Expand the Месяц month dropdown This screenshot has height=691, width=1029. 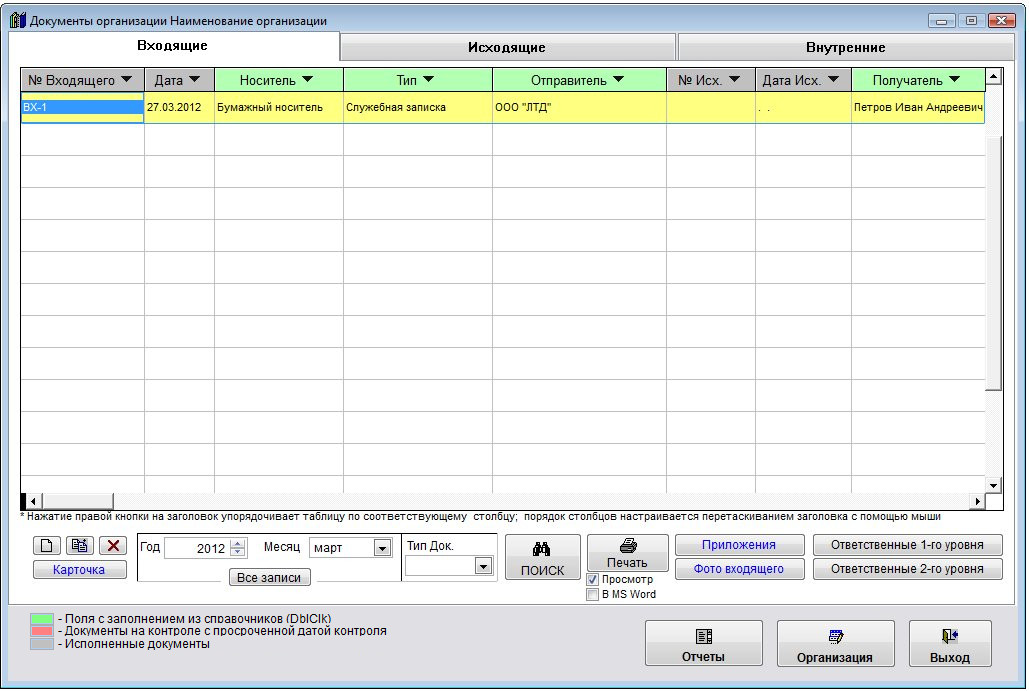pos(381,548)
